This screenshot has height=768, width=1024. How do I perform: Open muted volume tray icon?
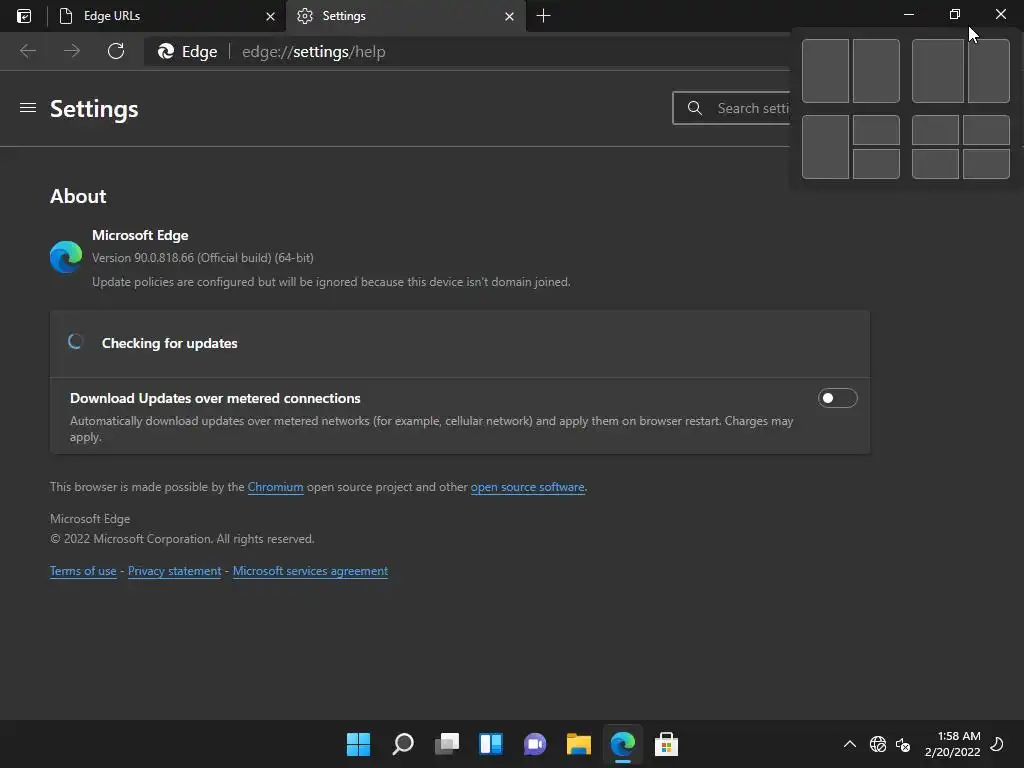903,744
